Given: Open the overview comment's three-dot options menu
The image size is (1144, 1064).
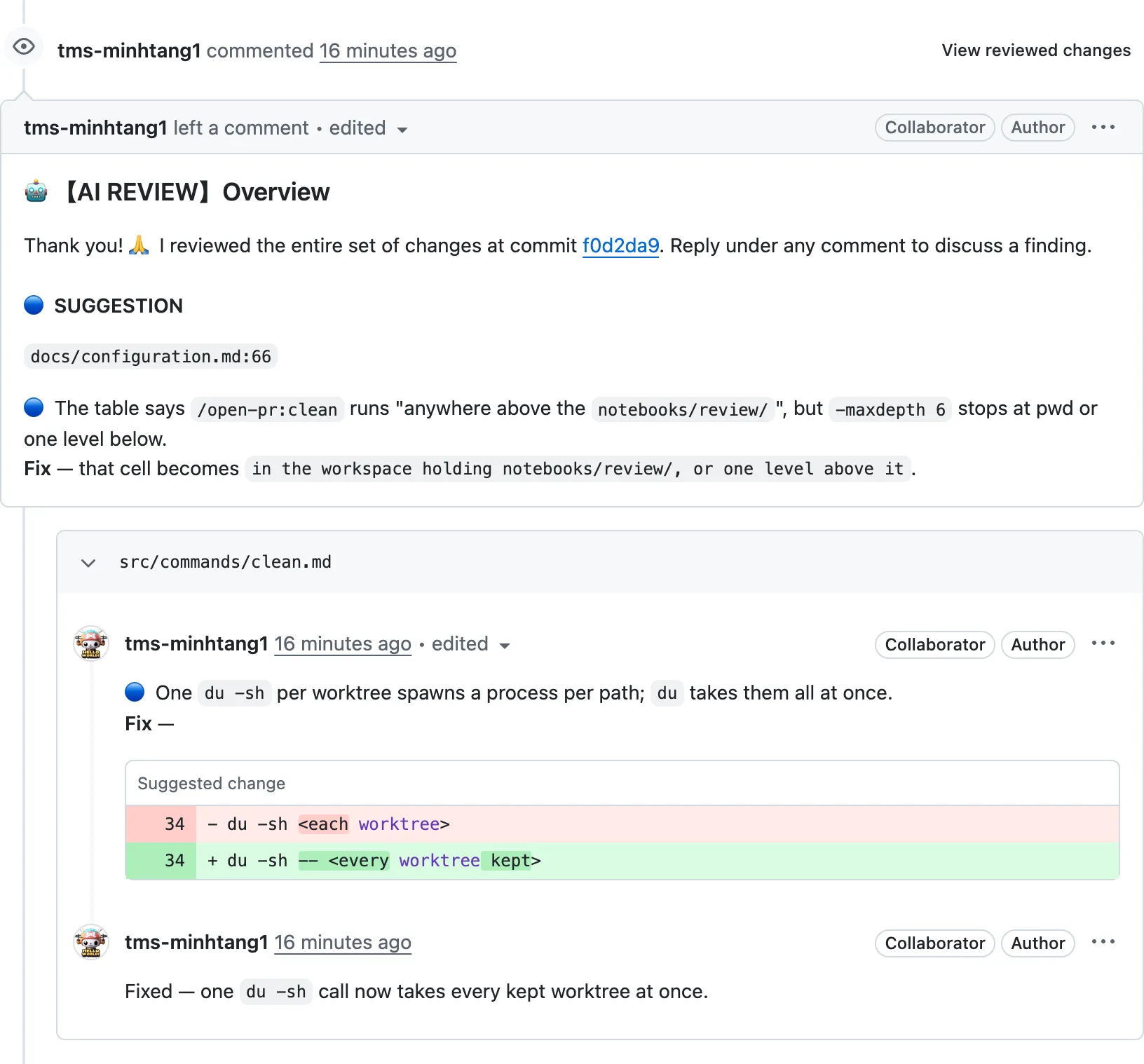Looking at the screenshot, I should (1103, 128).
